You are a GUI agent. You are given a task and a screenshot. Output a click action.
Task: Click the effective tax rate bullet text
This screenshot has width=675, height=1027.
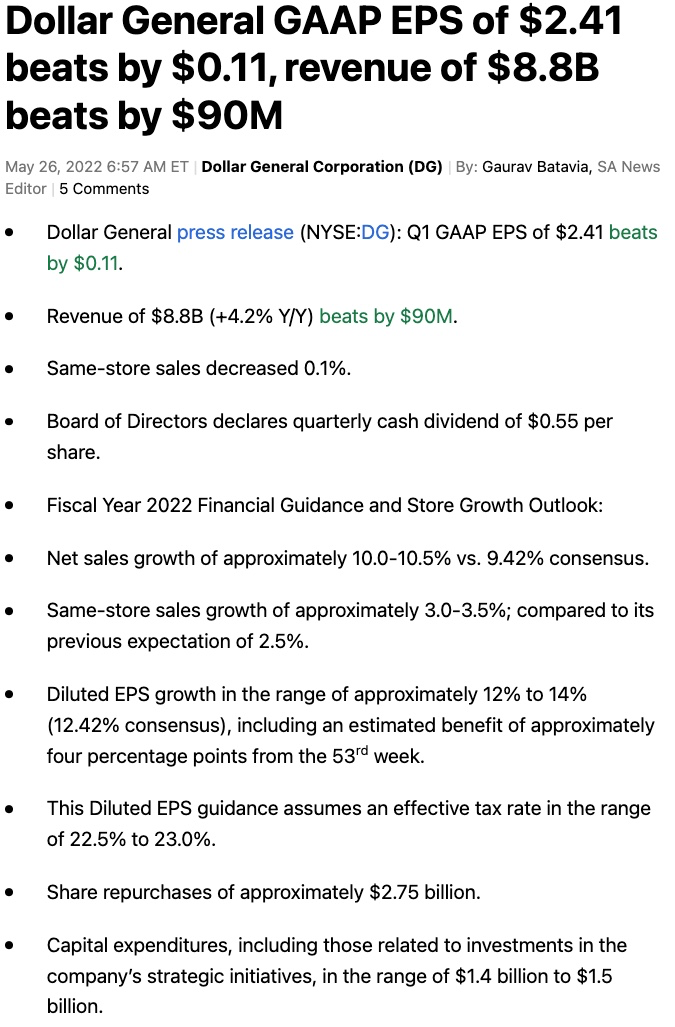click(x=348, y=808)
